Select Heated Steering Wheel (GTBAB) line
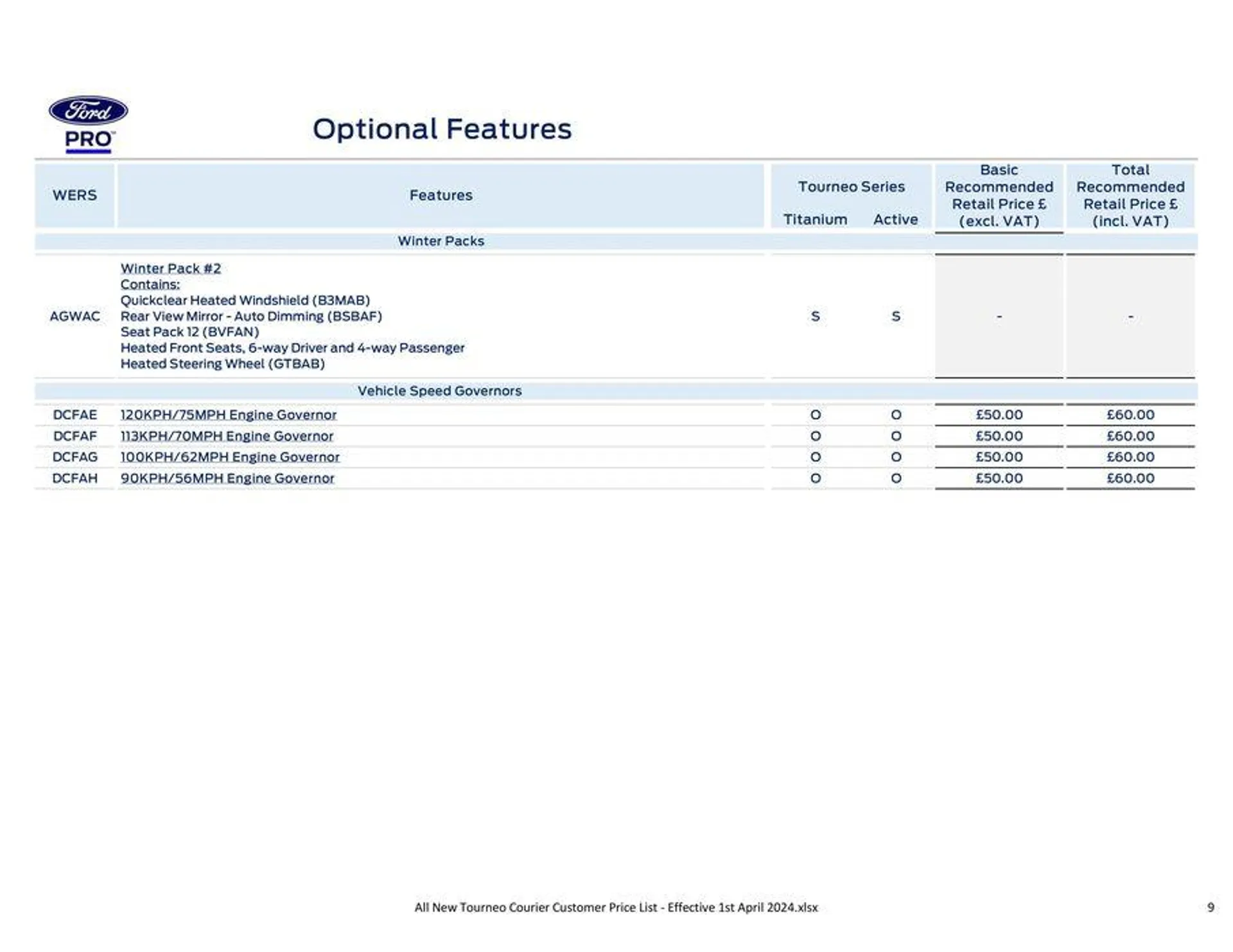 coord(222,364)
